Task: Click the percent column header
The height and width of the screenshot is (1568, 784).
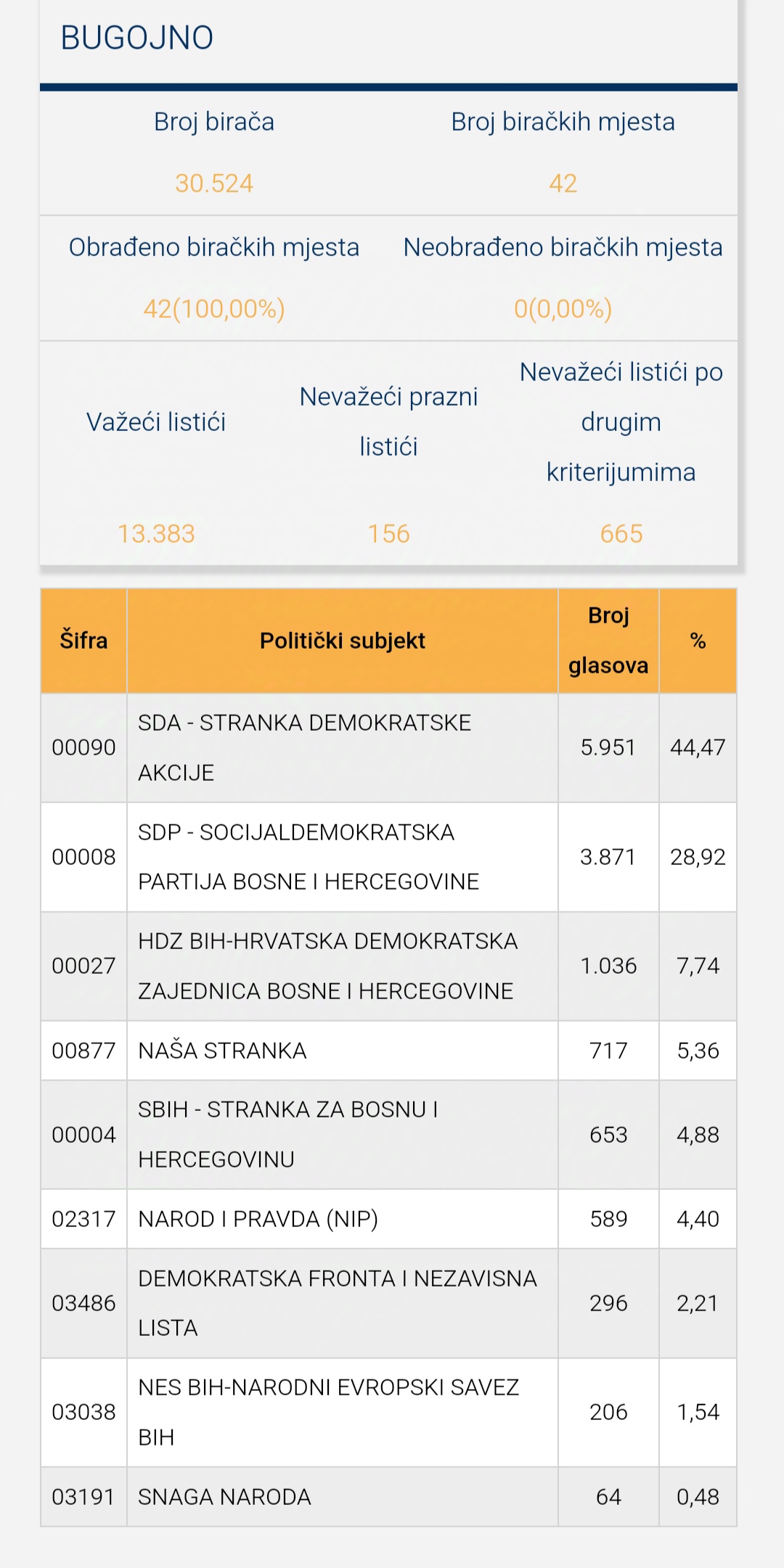Action: click(x=698, y=641)
